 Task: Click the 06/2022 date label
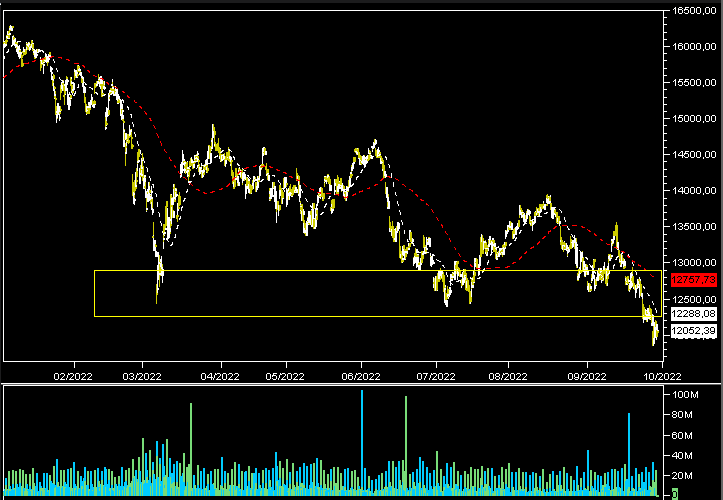pyautogui.click(x=361, y=376)
